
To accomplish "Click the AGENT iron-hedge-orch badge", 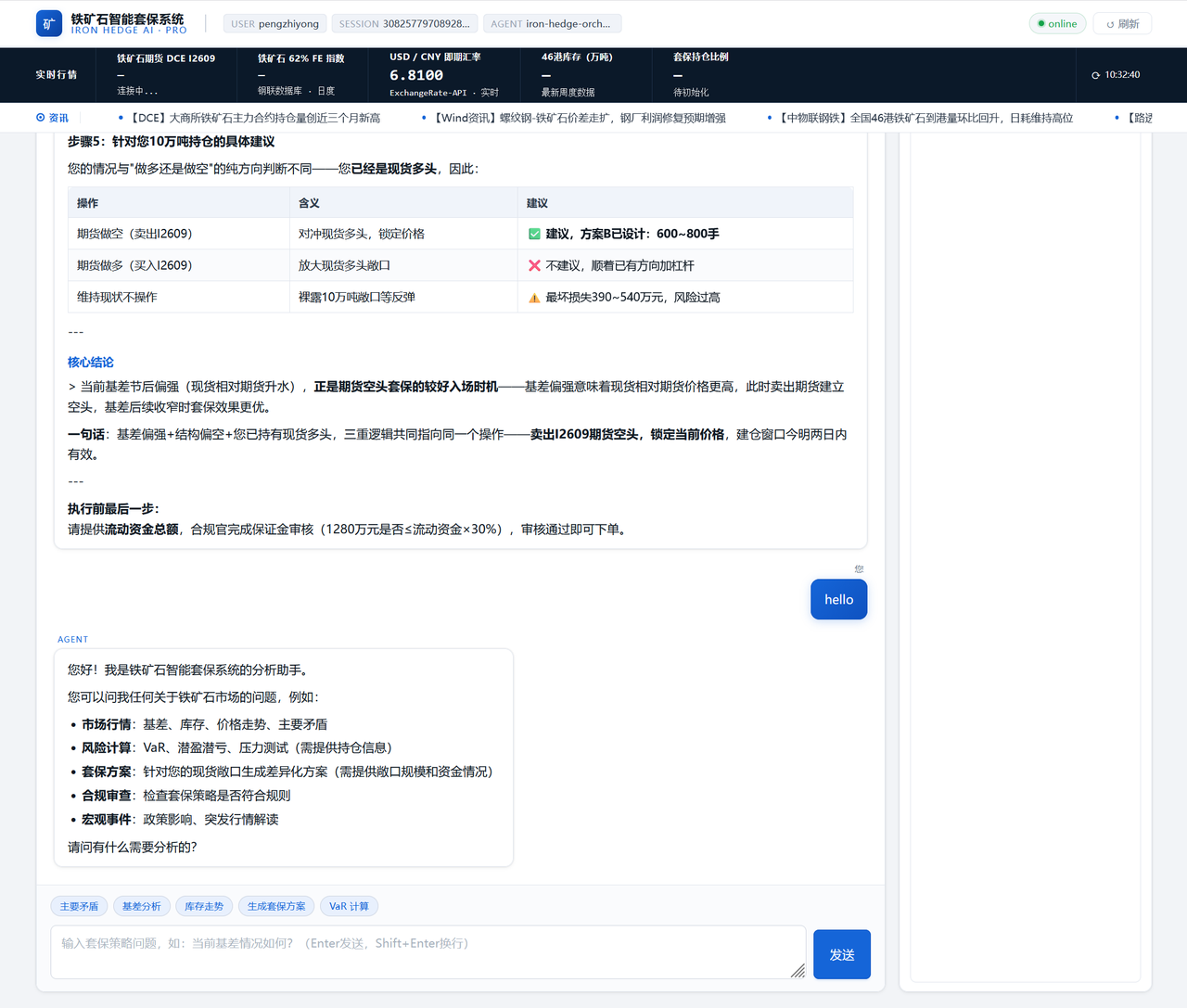I will 552,24.
